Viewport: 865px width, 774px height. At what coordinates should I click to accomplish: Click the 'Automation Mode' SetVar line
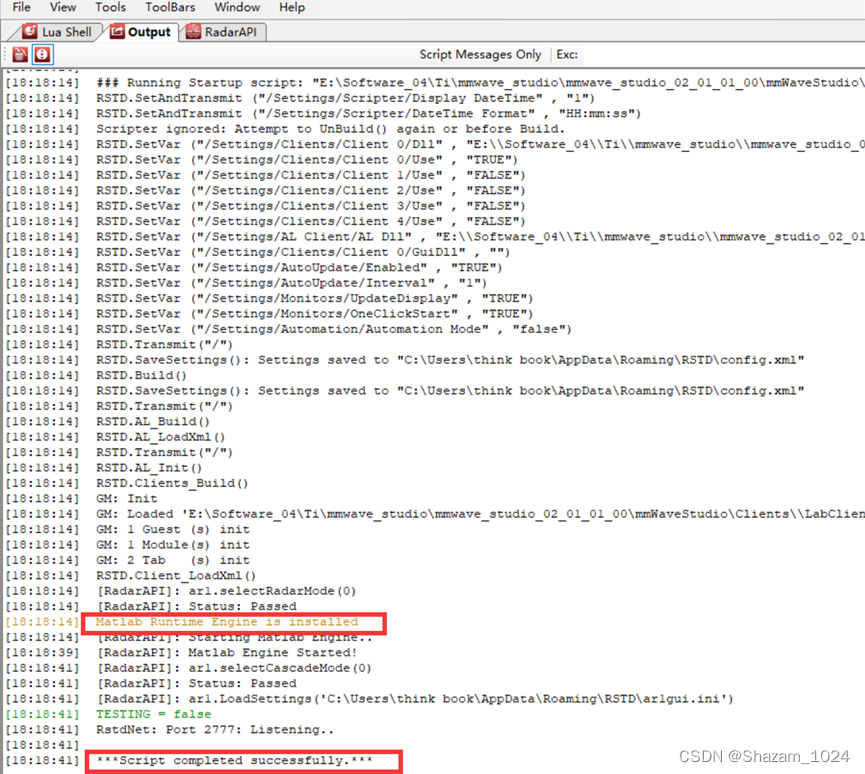[334, 329]
